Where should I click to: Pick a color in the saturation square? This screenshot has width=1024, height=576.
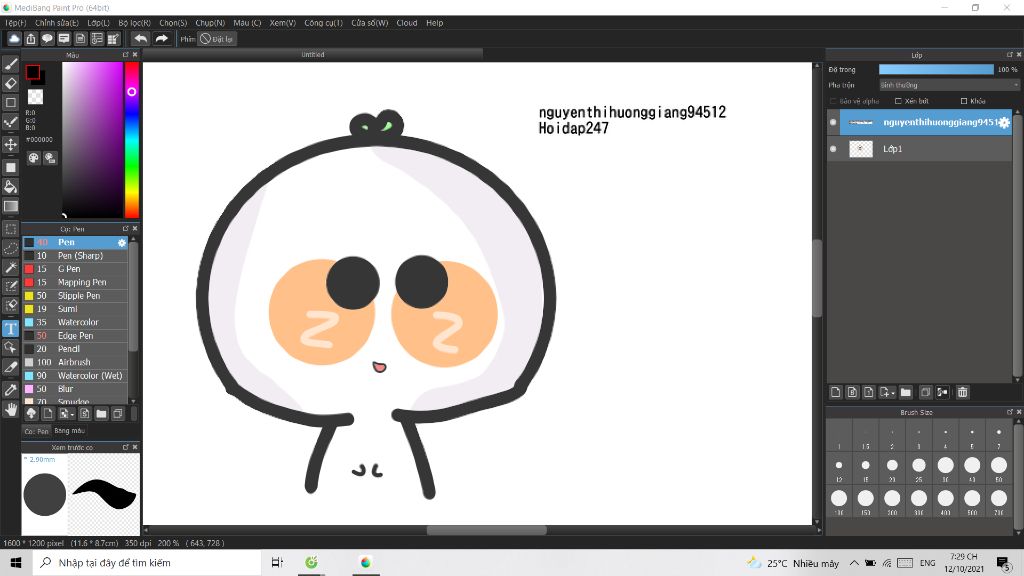[x=92, y=140]
